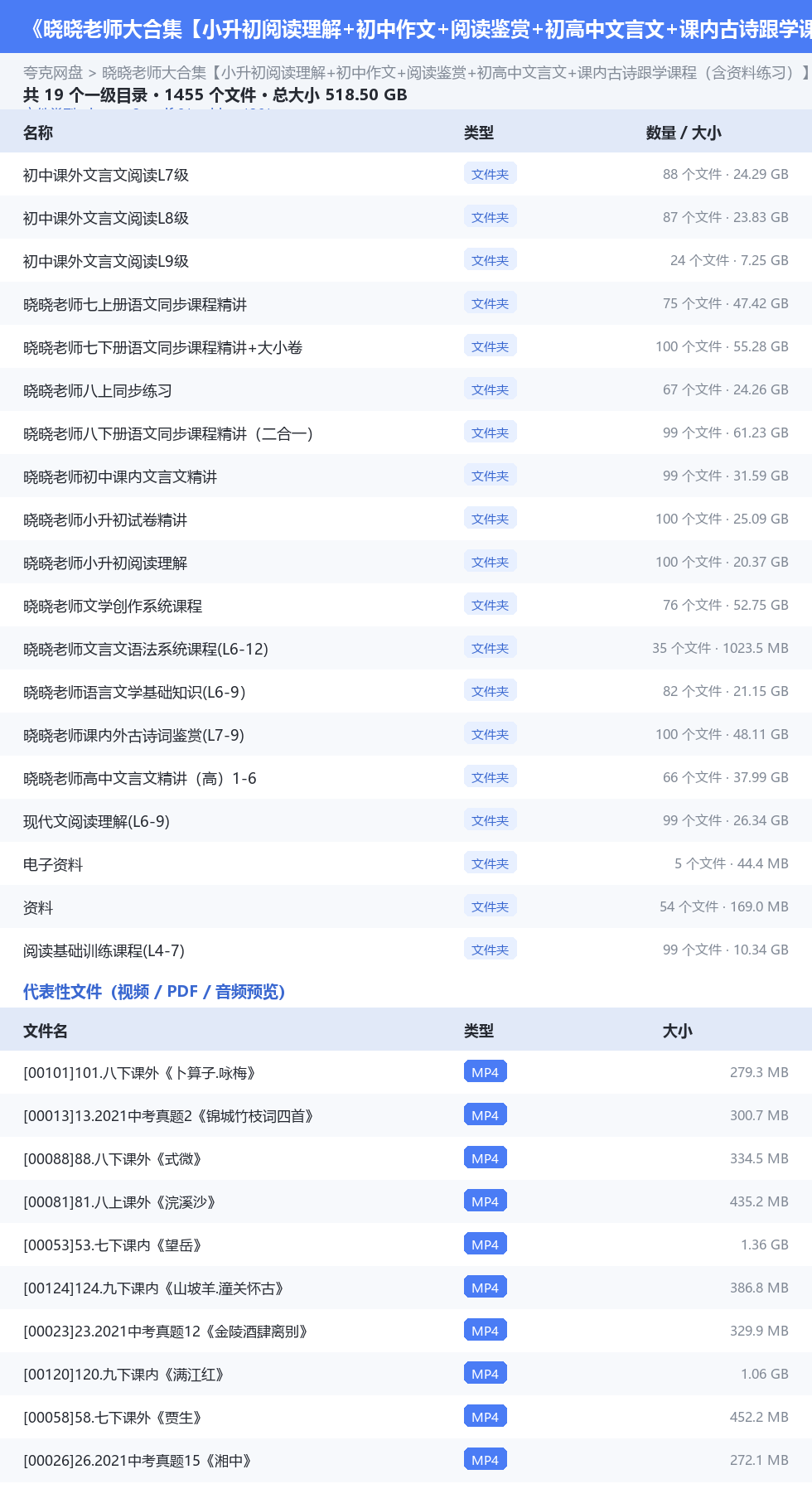This screenshot has width=812, height=1508.
Task: Open 晓晓老师高中文言文精讲（高）1-6
Action: coord(140,778)
